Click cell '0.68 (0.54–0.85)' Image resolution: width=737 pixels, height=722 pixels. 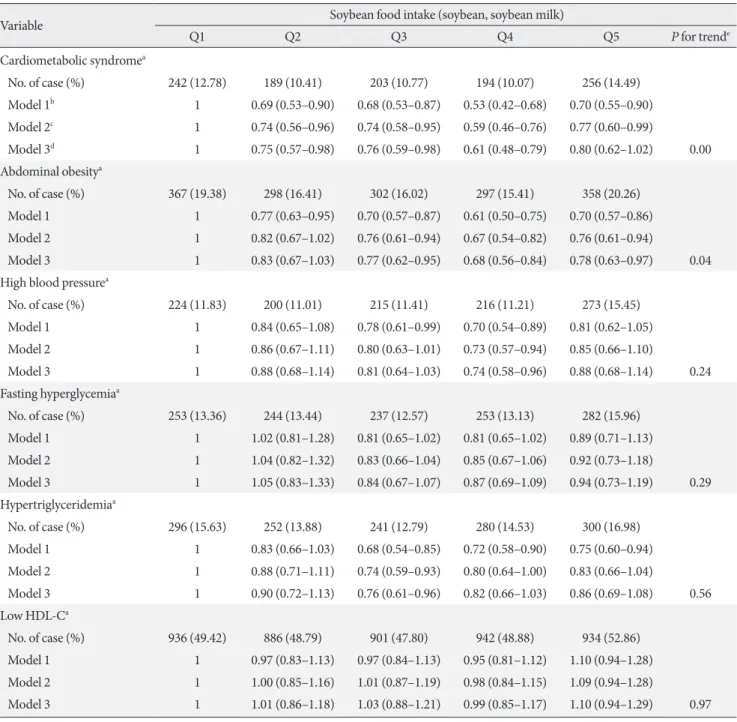(x=399, y=549)
